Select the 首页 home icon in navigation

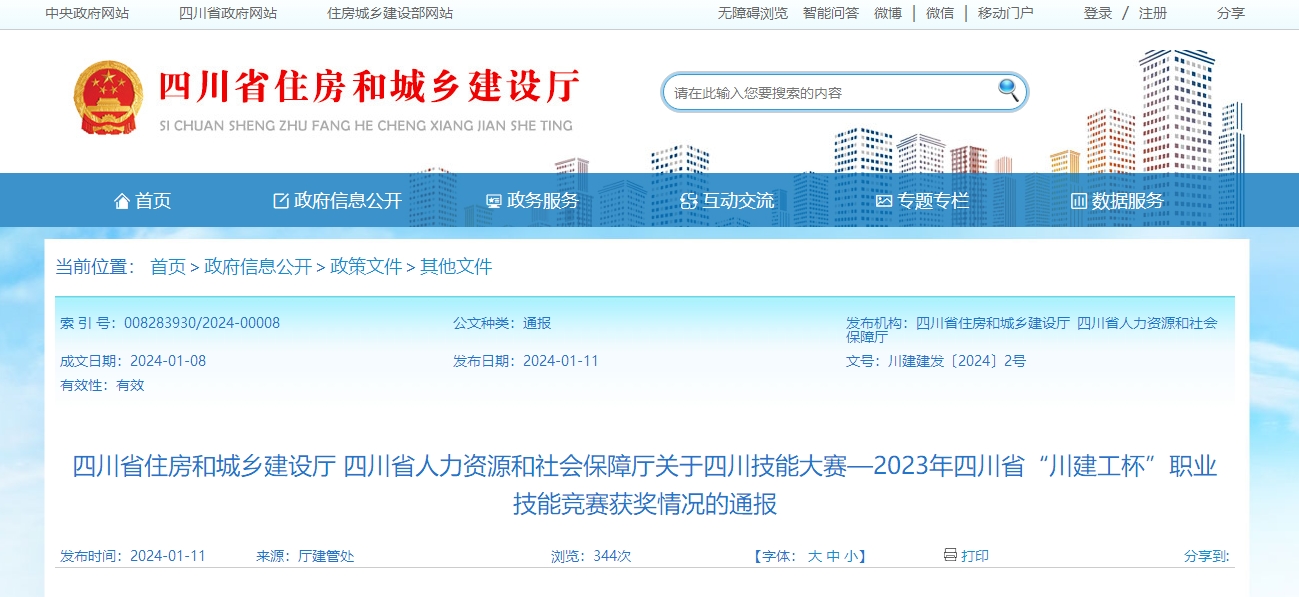point(122,200)
